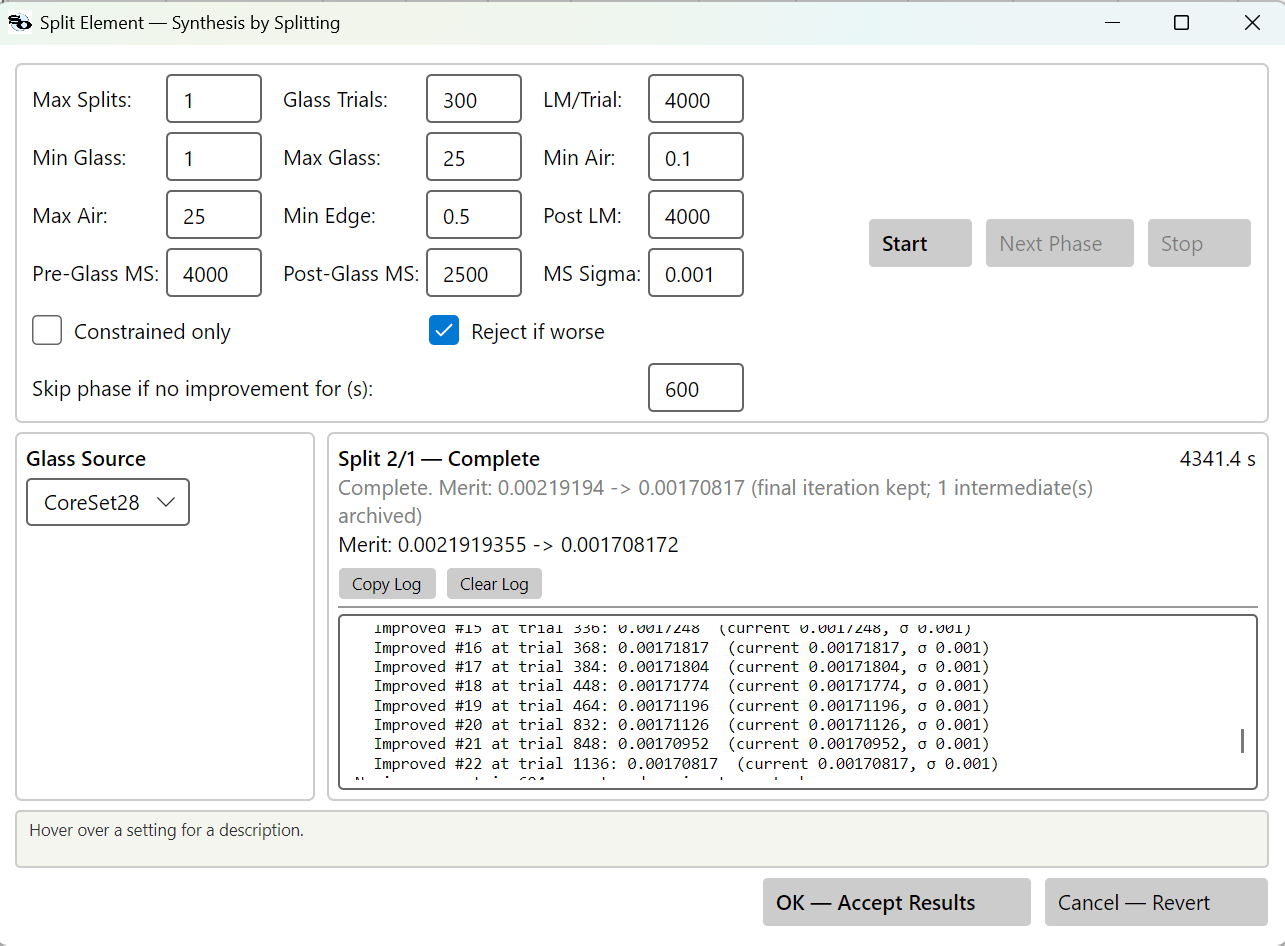Click log line Improved #20 at trial 832
The image size is (1285, 946).
680,724
